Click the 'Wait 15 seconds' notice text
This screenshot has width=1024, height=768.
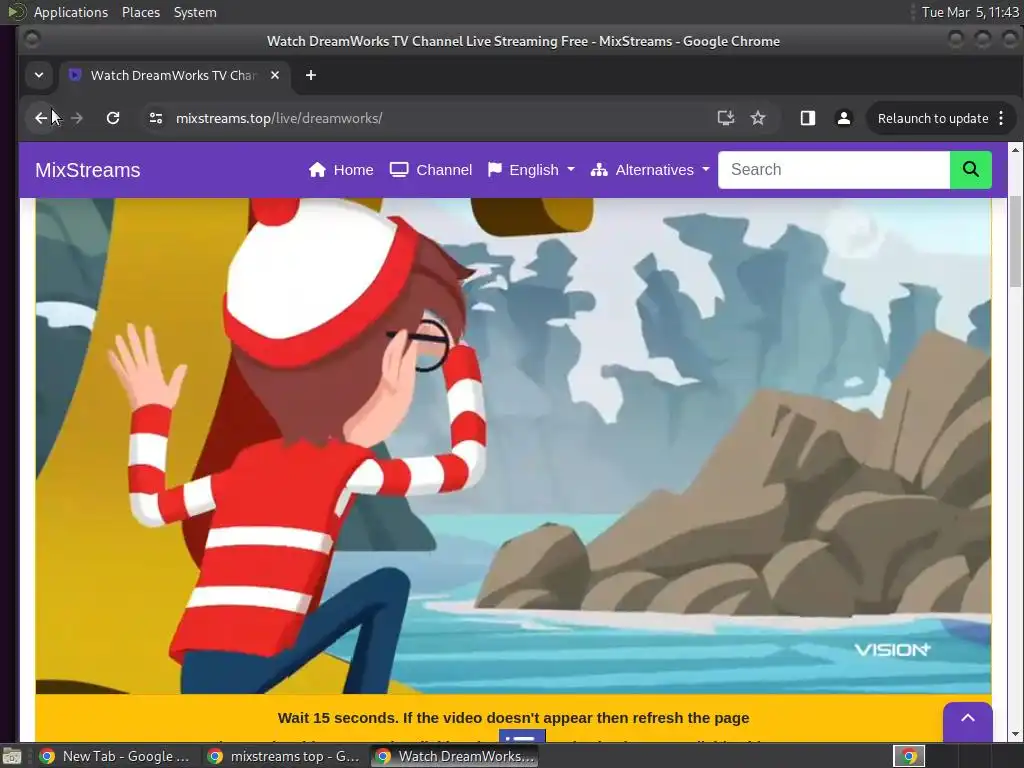tap(513, 718)
